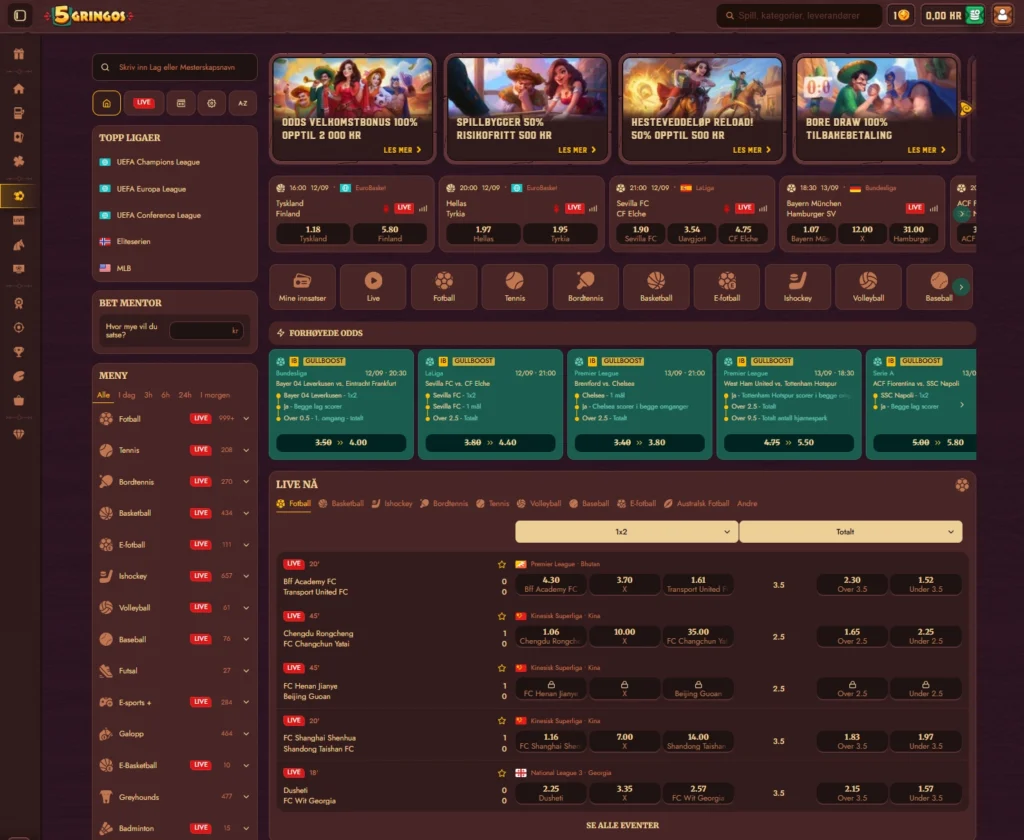Toggle the LIVE filter button under search
Screen dimensions: 1024x840
[144, 103]
